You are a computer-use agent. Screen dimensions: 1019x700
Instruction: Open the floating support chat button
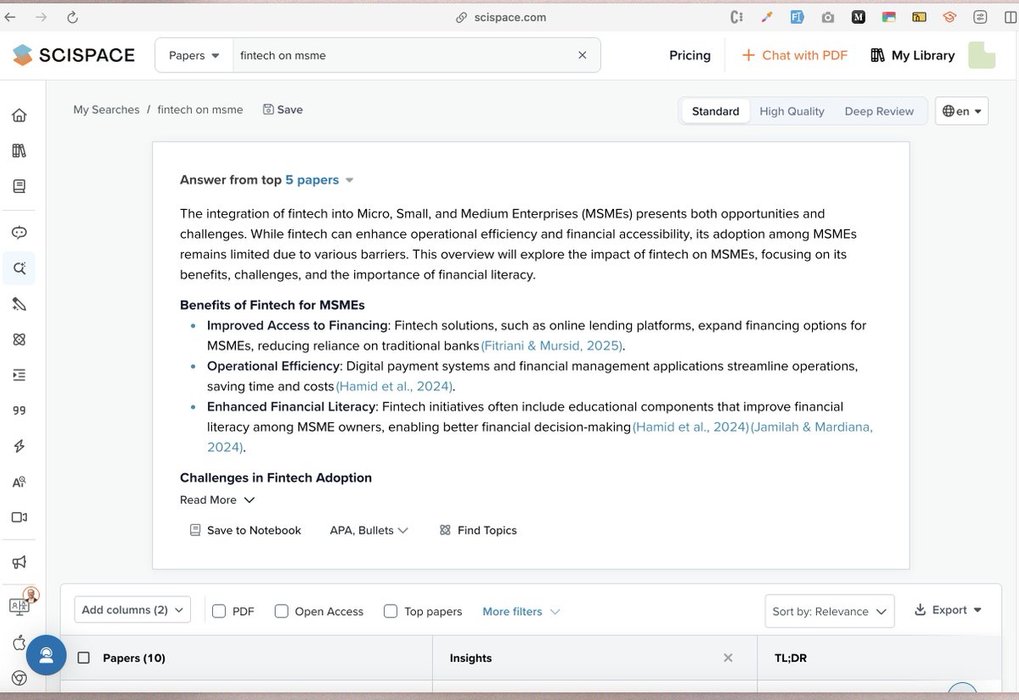46,655
